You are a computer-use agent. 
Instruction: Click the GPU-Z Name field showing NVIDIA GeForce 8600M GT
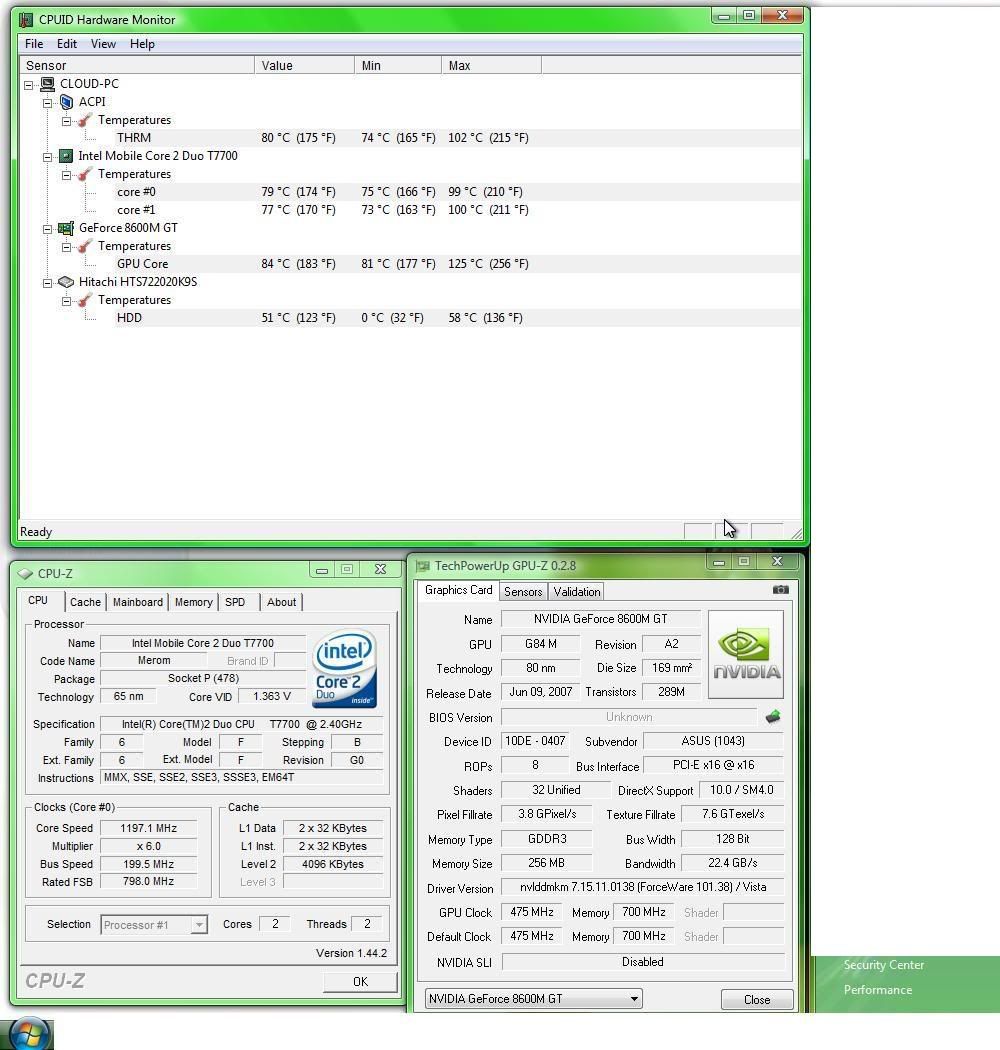(601, 619)
